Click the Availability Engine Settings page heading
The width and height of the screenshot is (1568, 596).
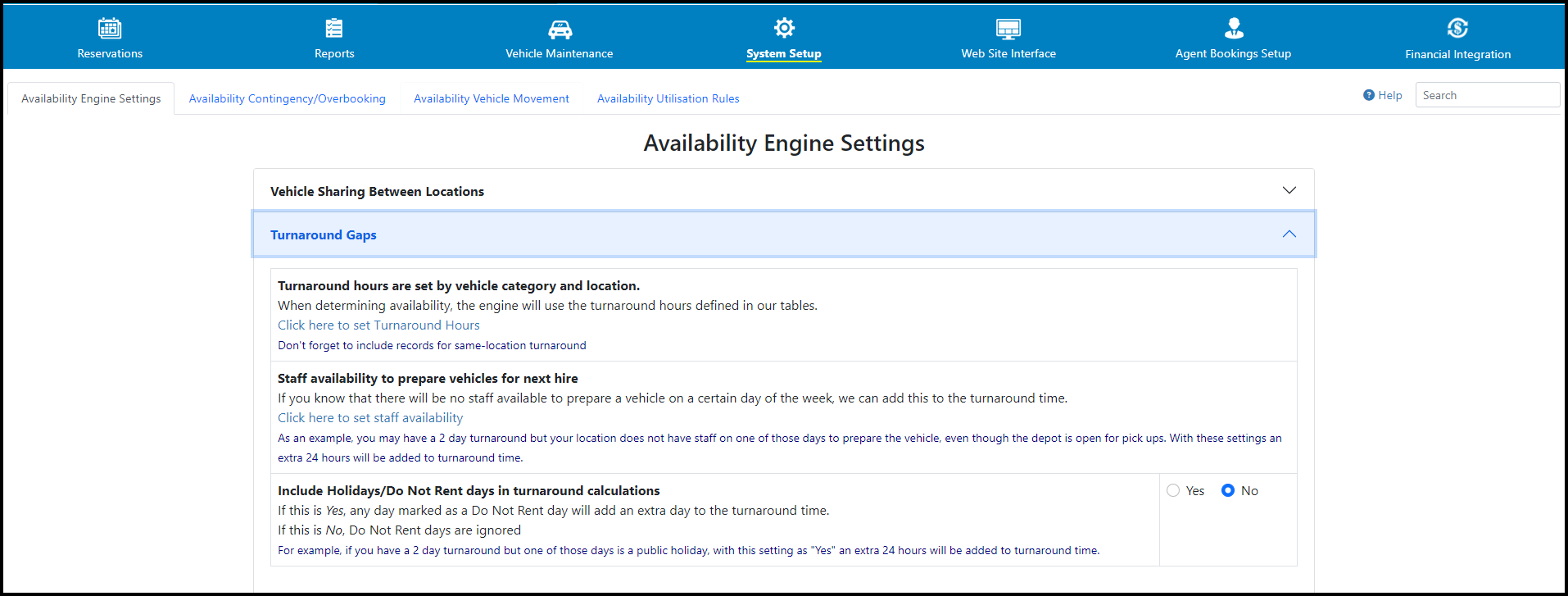784,143
